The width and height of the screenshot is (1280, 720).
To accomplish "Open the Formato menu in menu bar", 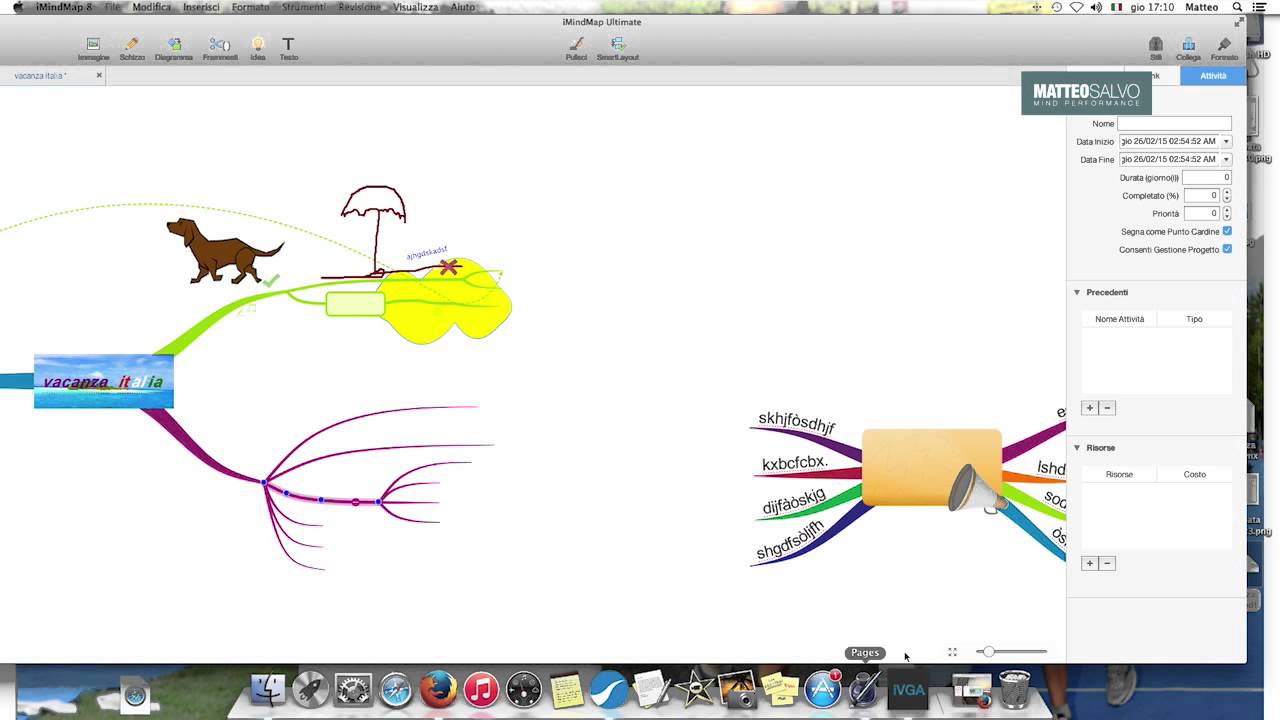I will tap(250, 7).
